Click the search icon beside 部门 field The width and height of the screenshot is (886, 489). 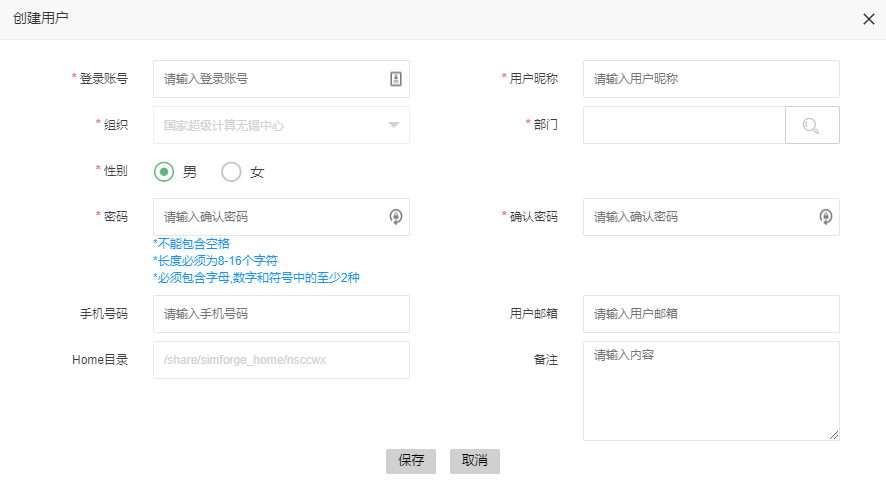pos(812,125)
